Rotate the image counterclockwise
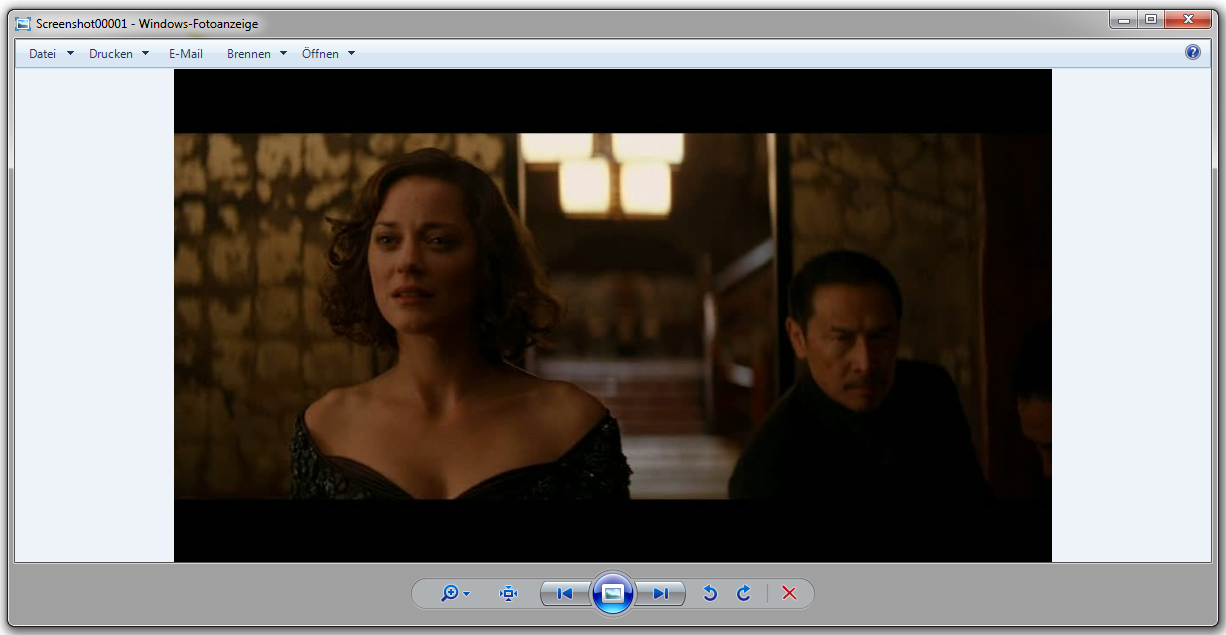Image resolution: width=1226 pixels, height=635 pixels. pyautogui.click(x=710, y=593)
